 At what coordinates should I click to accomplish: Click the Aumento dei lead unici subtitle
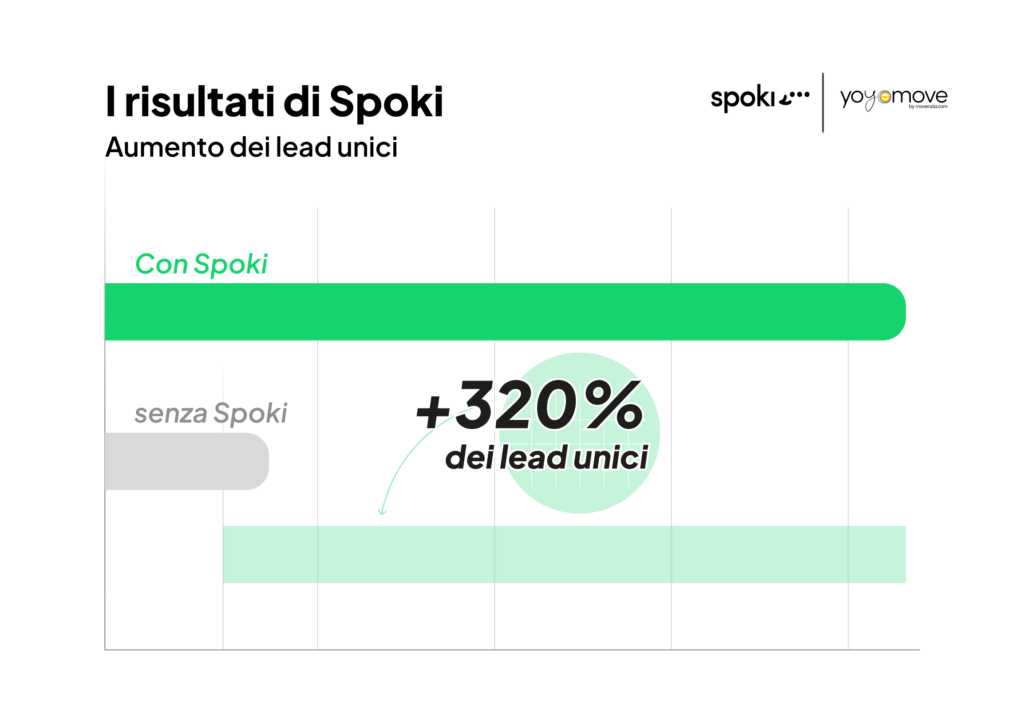pyautogui.click(x=251, y=147)
